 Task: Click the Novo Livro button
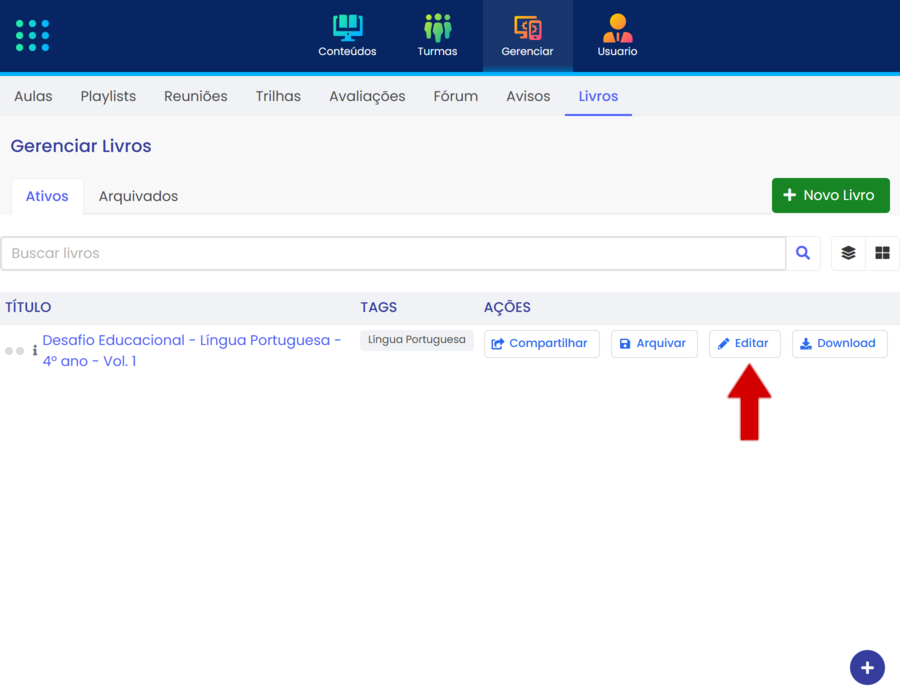pos(830,195)
